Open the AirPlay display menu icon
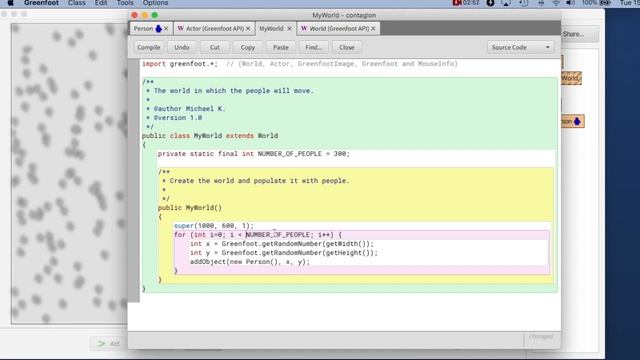Screen dimensions: 640x360 click(506, 3)
